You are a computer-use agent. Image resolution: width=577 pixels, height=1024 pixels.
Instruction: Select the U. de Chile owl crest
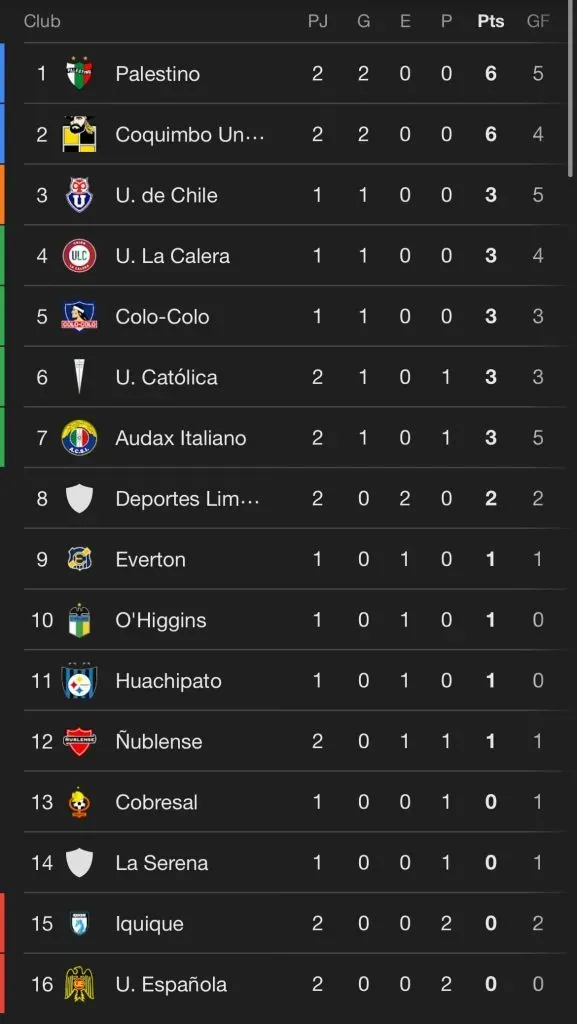tap(80, 195)
